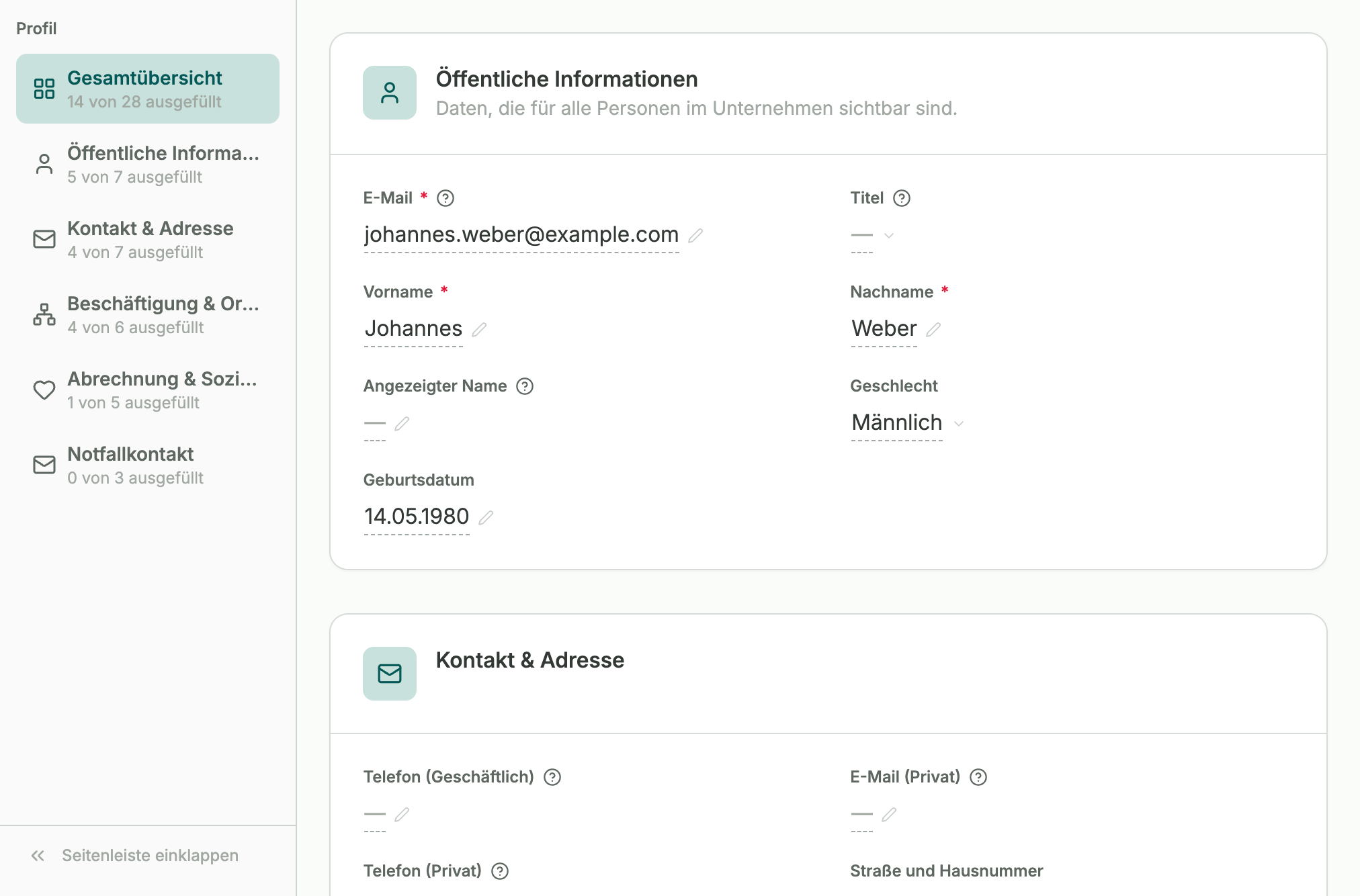Click the Öffentliche Informationen card person icon
1360x896 pixels.
coord(390,93)
